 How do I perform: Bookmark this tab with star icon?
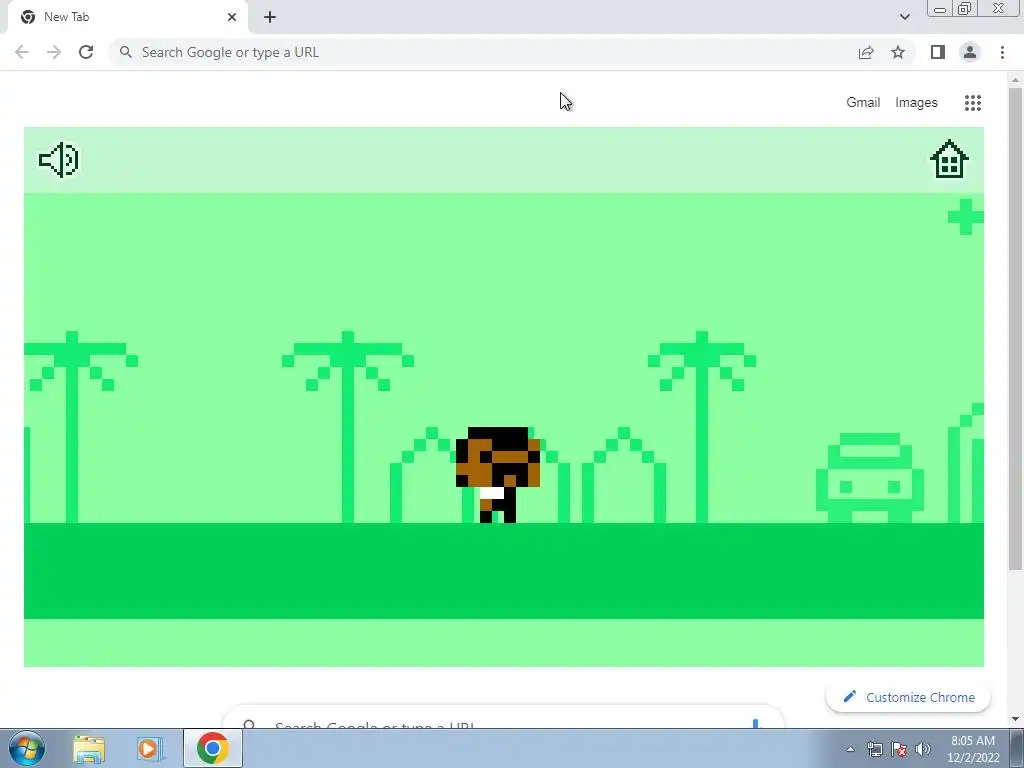pos(898,52)
